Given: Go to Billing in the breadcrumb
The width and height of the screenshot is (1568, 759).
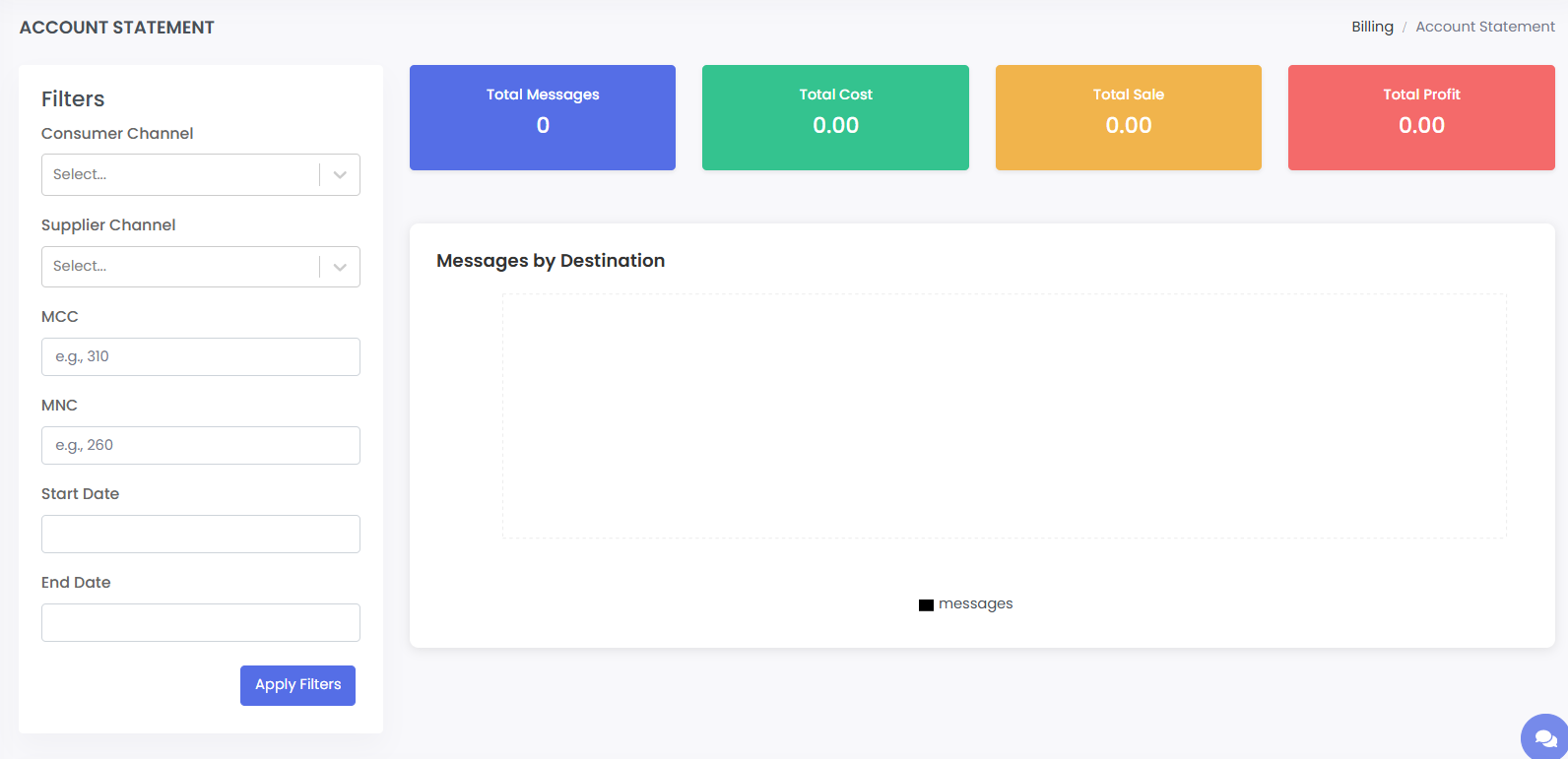Looking at the screenshot, I should (1372, 27).
